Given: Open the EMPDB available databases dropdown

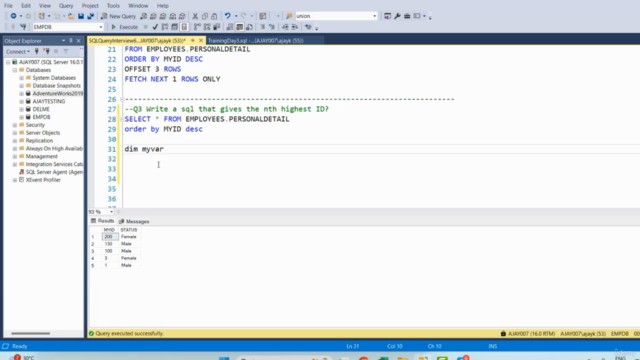Looking at the screenshot, I should 101,27.
